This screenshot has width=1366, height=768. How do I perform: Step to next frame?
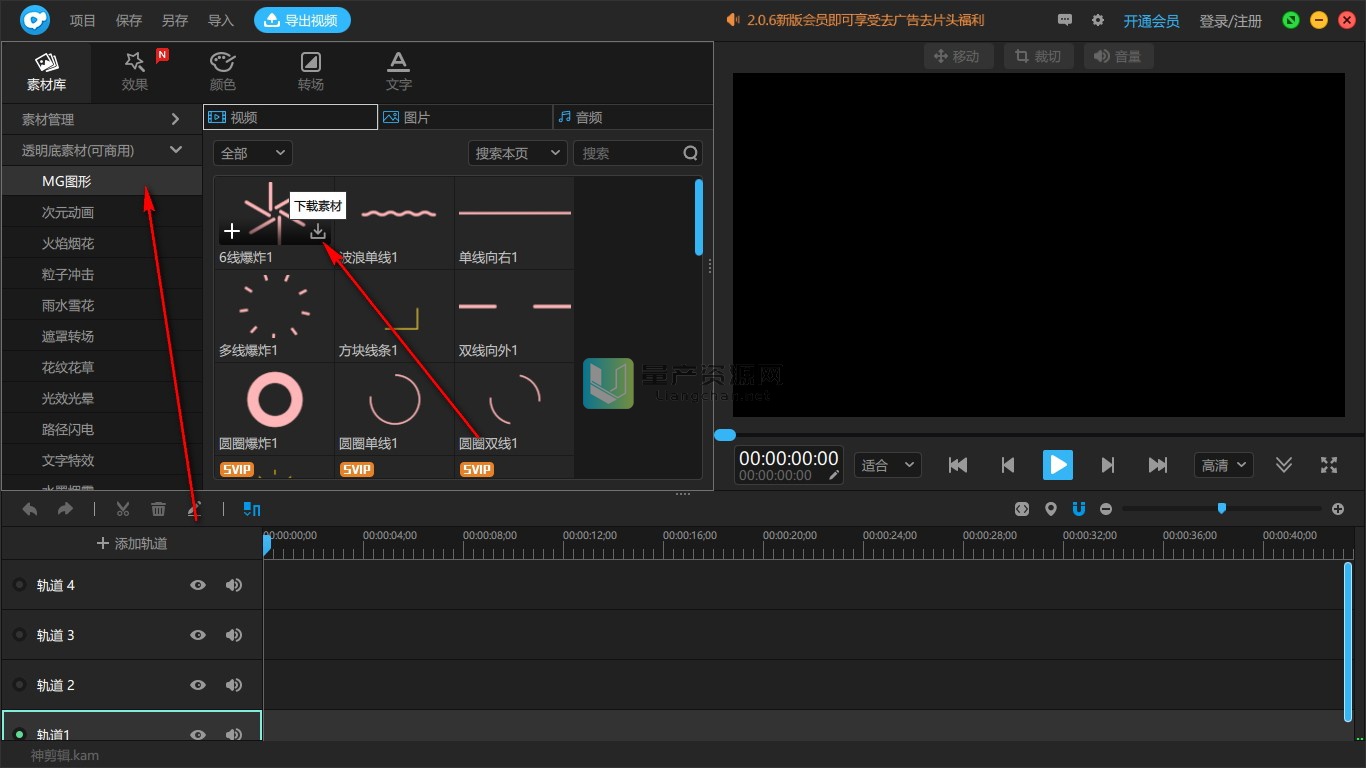pyautogui.click(x=1107, y=465)
